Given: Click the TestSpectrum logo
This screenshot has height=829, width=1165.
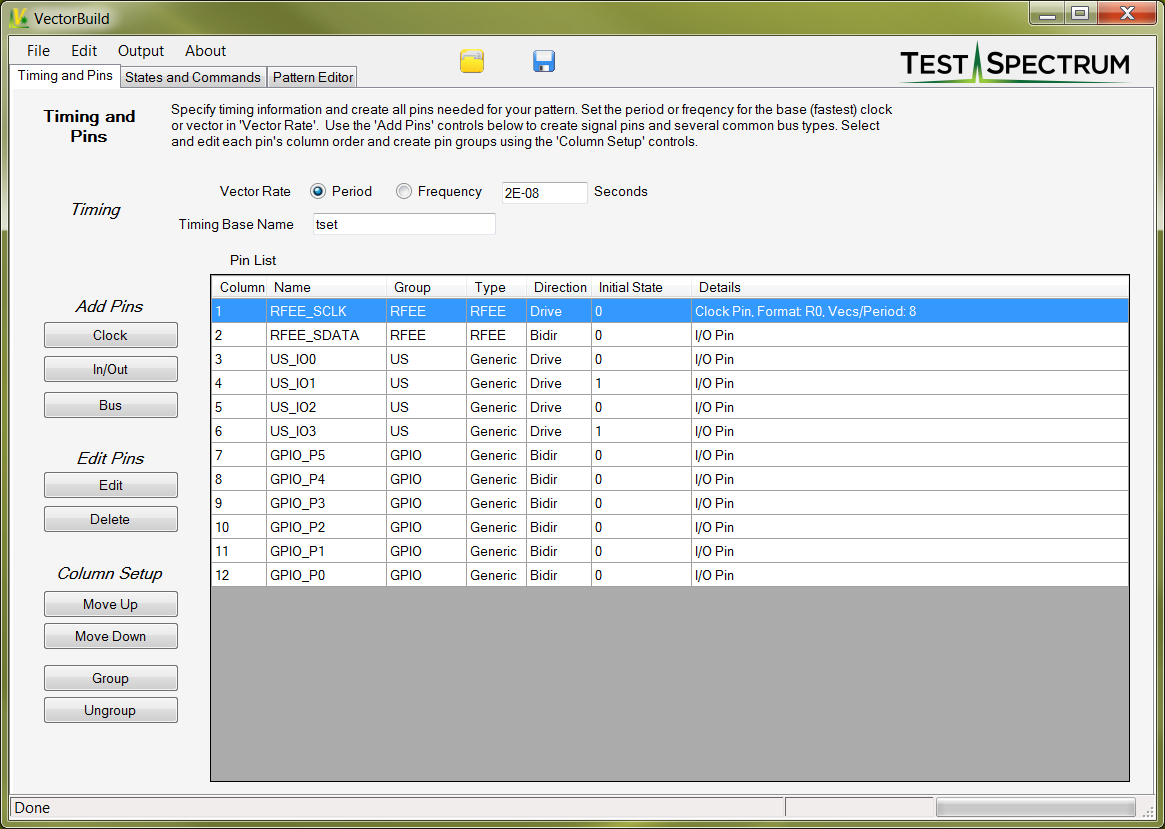Looking at the screenshot, I should click(1017, 60).
